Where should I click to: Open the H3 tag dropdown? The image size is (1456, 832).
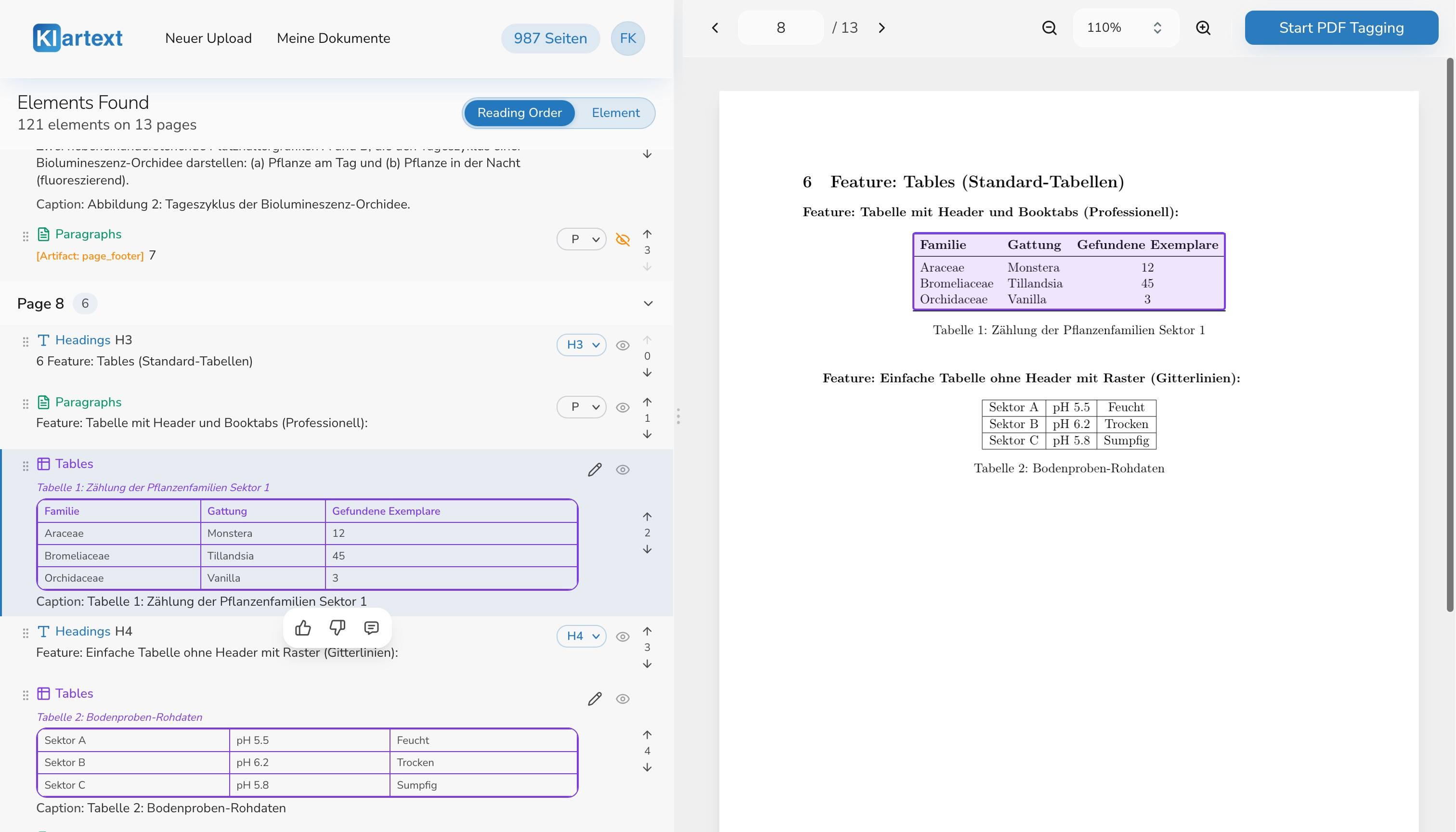pyautogui.click(x=581, y=345)
